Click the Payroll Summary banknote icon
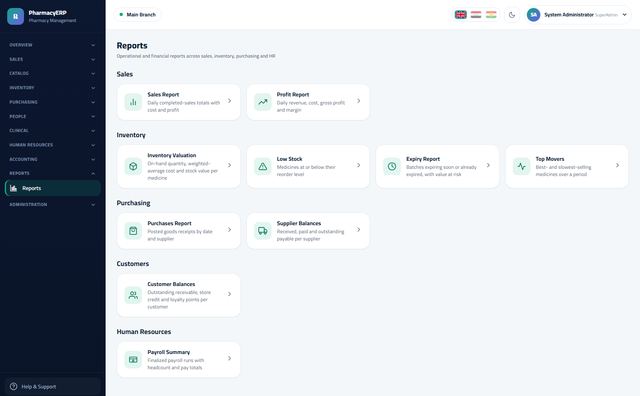The height and width of the screenshot is (396, 640). click(x=133, y=360)
